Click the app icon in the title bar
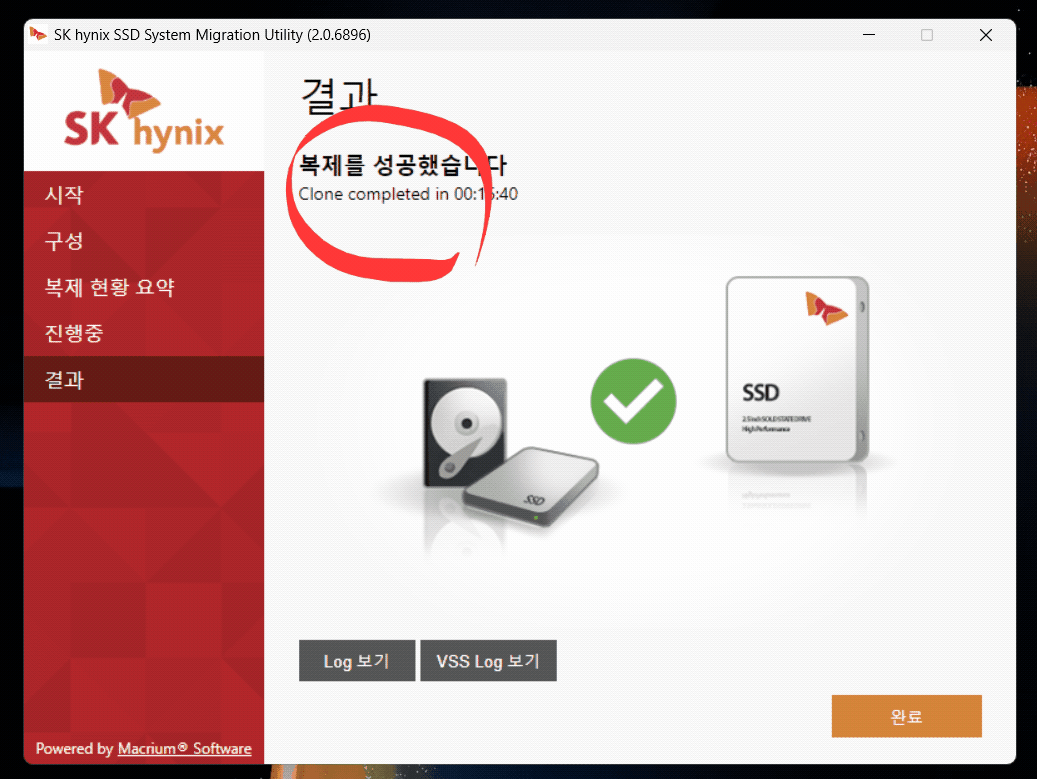Screen dimensions: 1037x779 pos(38,34)
